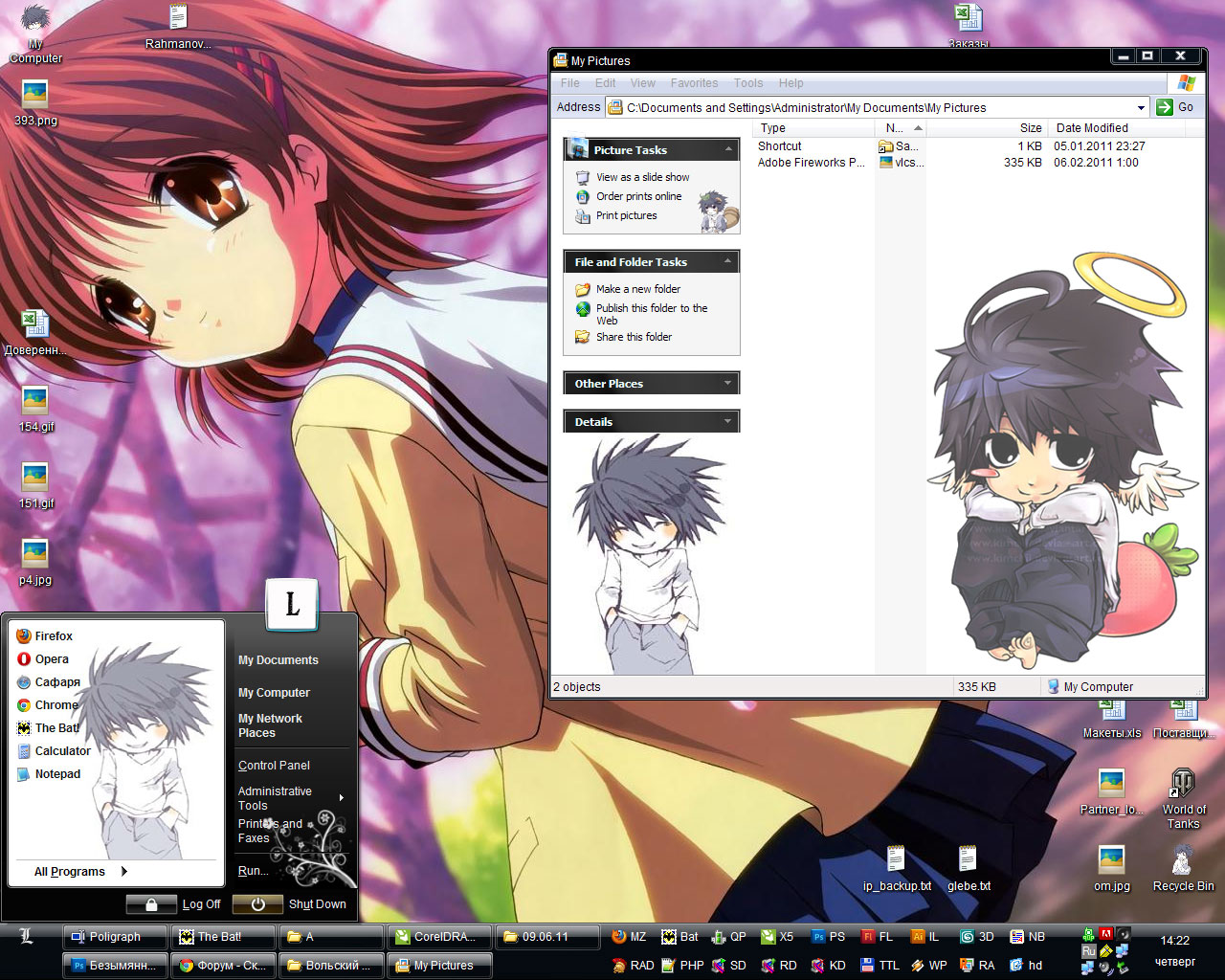
Task: Click the Shut Down button
Action: (291, 903)
